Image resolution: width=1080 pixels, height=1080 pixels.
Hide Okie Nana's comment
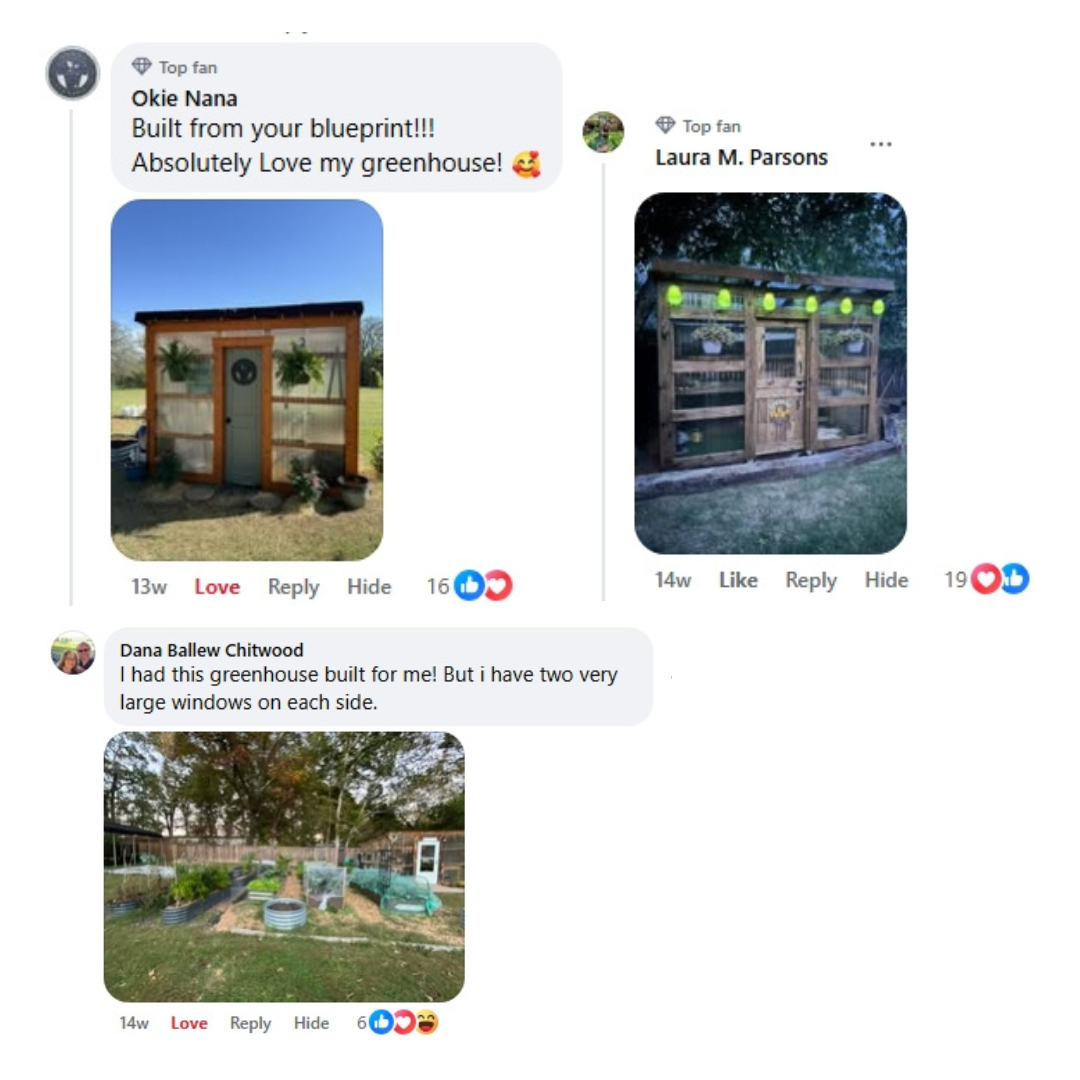coord(369,587)
